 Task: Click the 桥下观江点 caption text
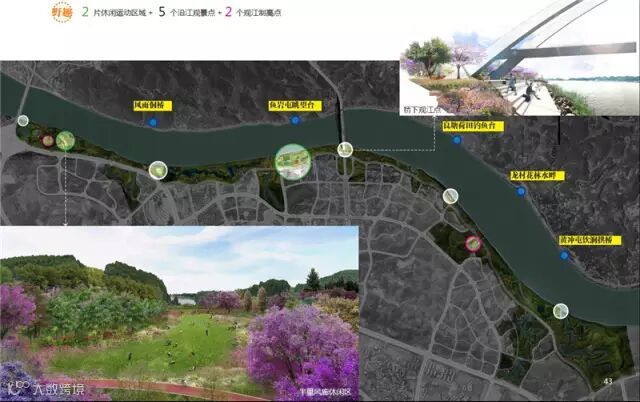point(422,110)
